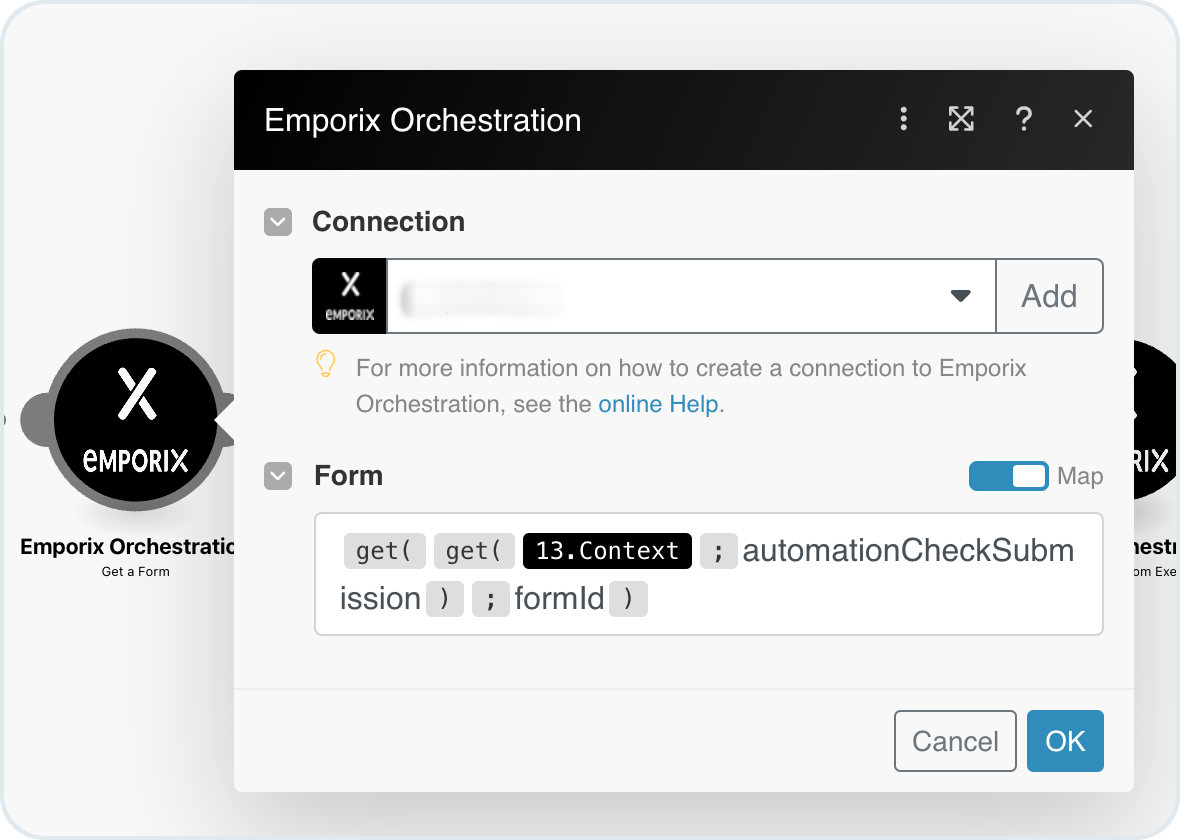Viewport: 1180px width, 840px height.
Task: Click the second get( function pill
Action: coord(474,551)
